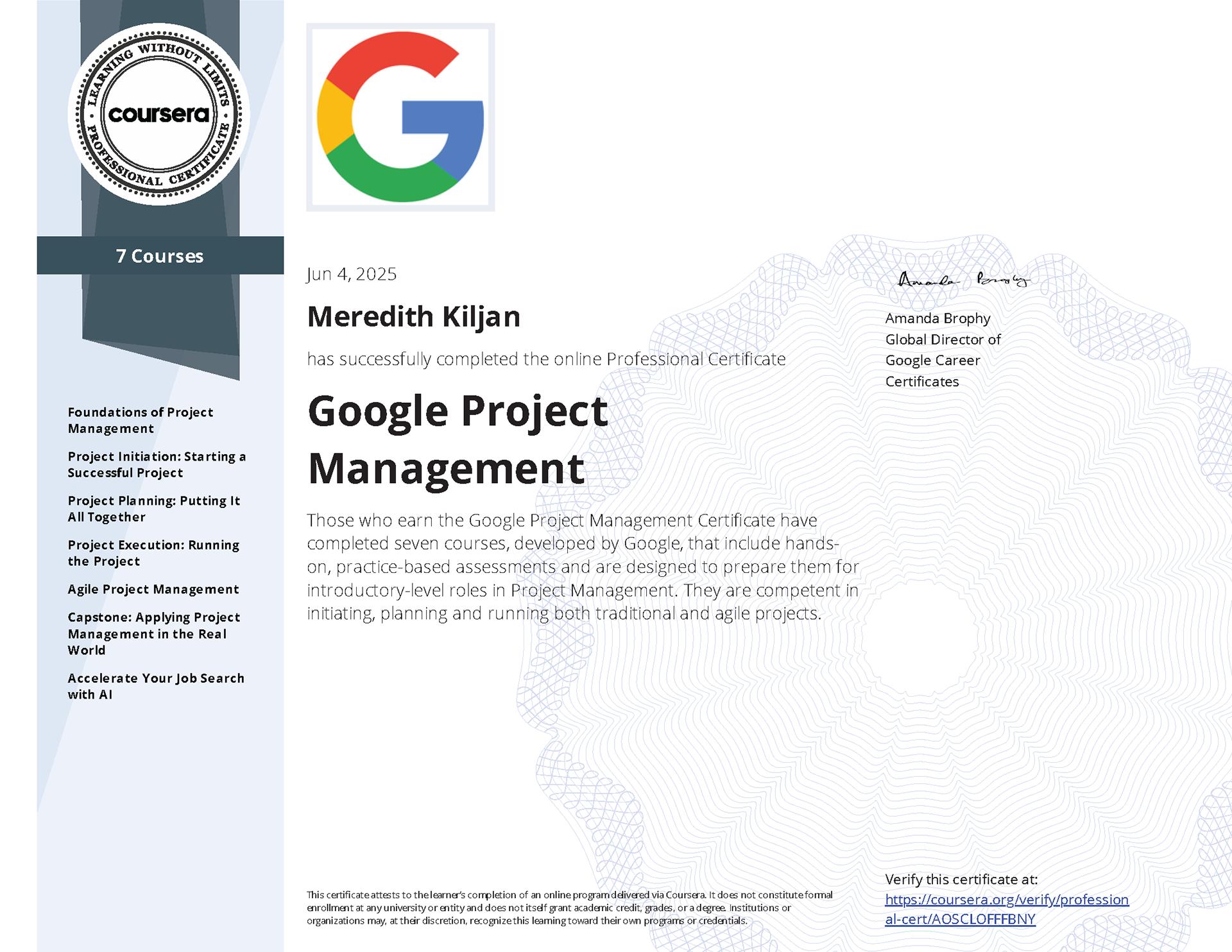This screenshot has height=952, width=1232.
Task: Click the certificate disclaimer footnote text
Action: (570, 908)
